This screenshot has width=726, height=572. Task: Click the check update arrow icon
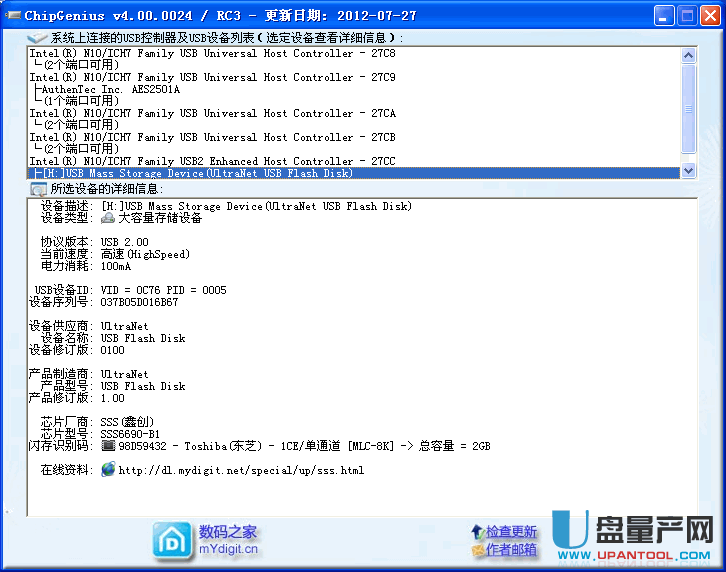(477, 532)
